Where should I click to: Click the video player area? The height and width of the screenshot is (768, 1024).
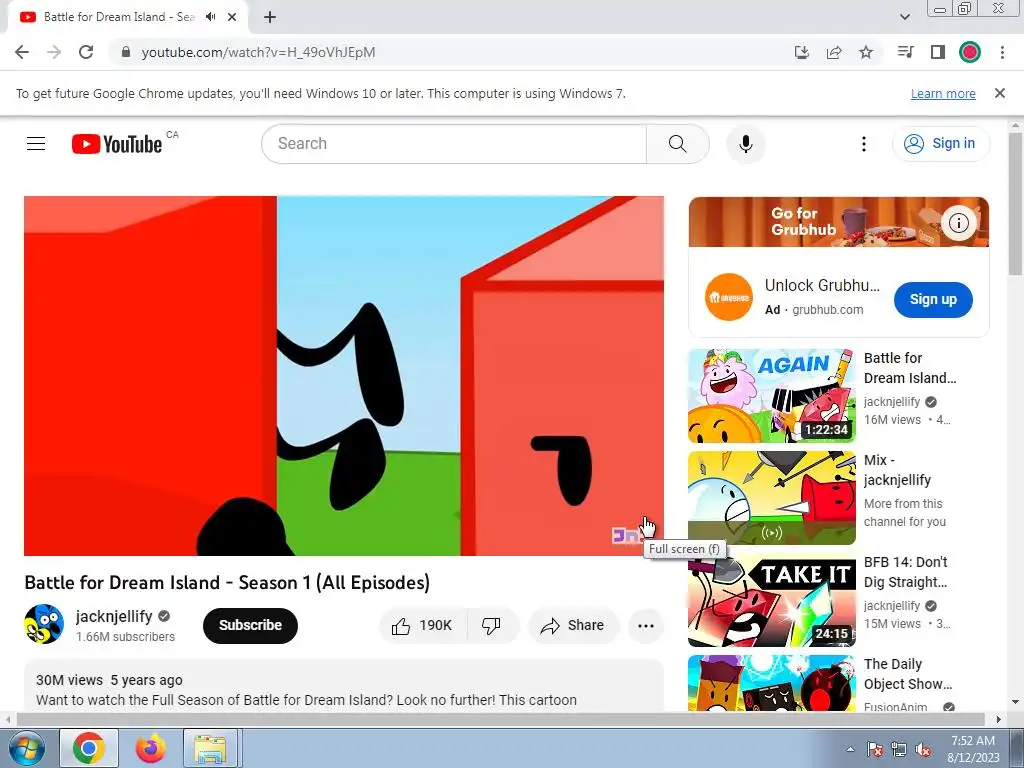tap(344, 376)
